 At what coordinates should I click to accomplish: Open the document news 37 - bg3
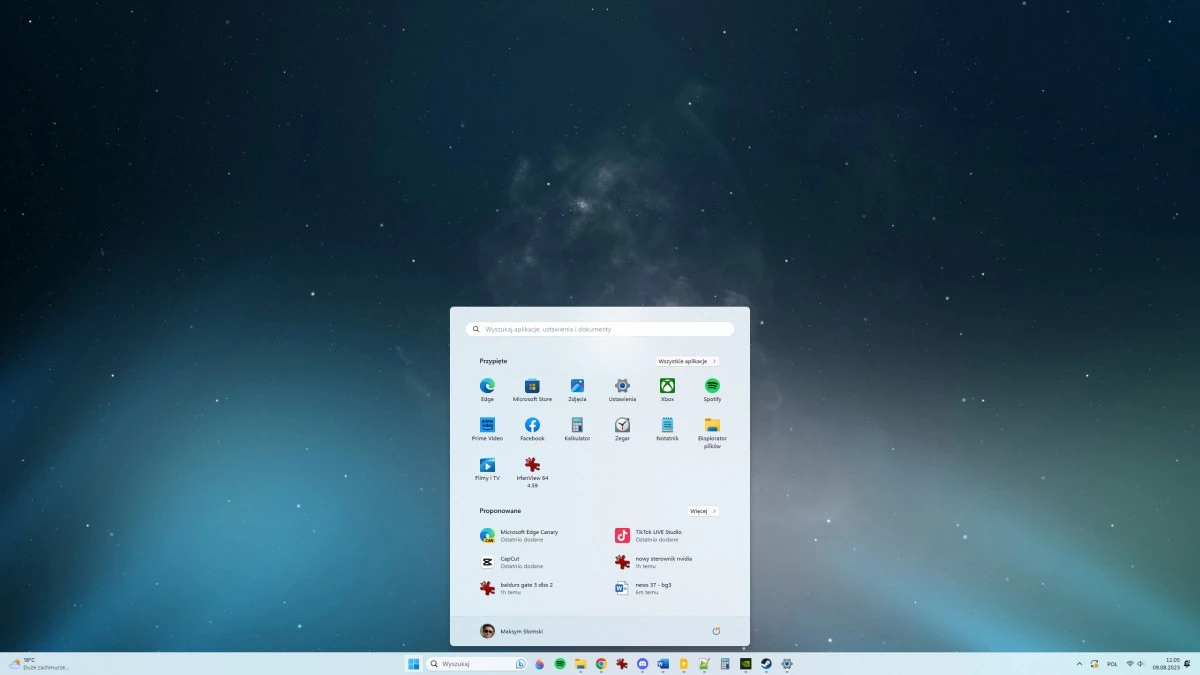[655, 588]
